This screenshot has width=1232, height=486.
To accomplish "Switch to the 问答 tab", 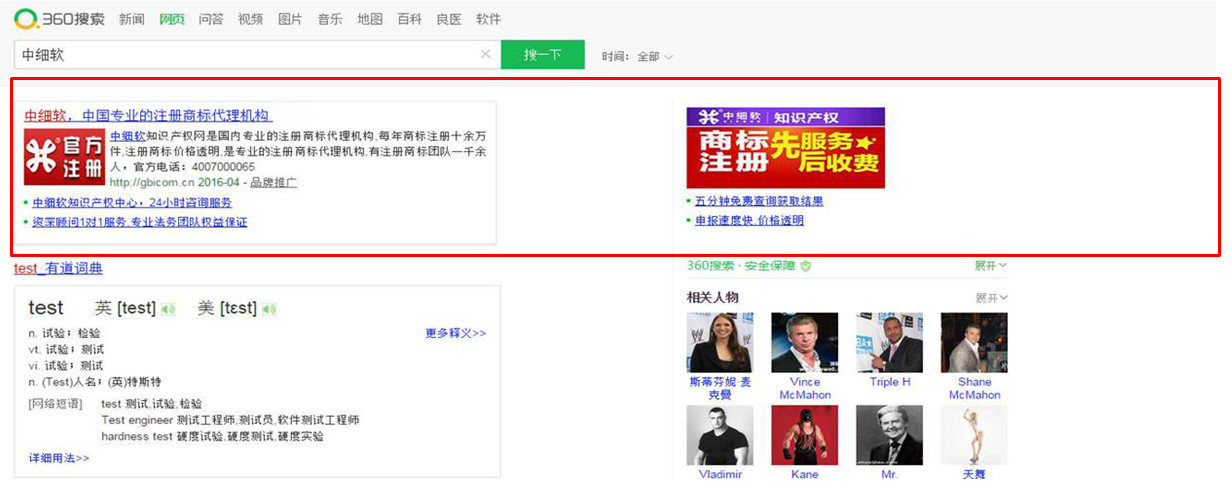I will [x=211, y=20].
